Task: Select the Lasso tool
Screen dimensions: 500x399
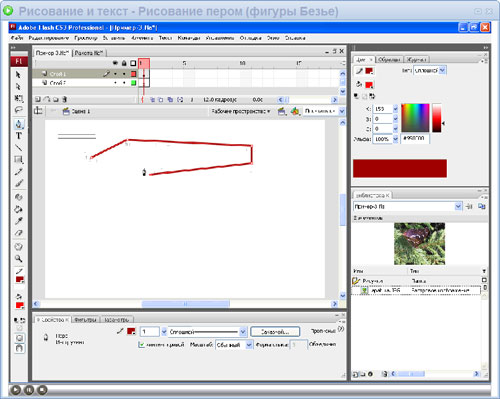Action: coord(18,110)
